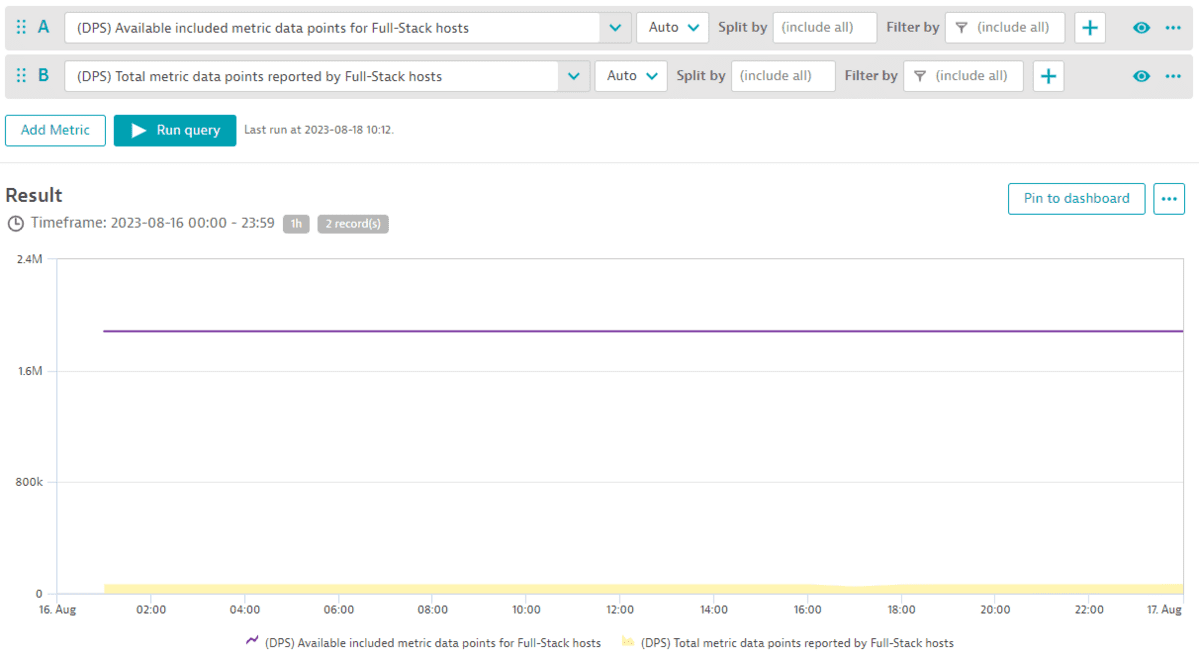Click the 1h resolution tag

coord(295,223)
